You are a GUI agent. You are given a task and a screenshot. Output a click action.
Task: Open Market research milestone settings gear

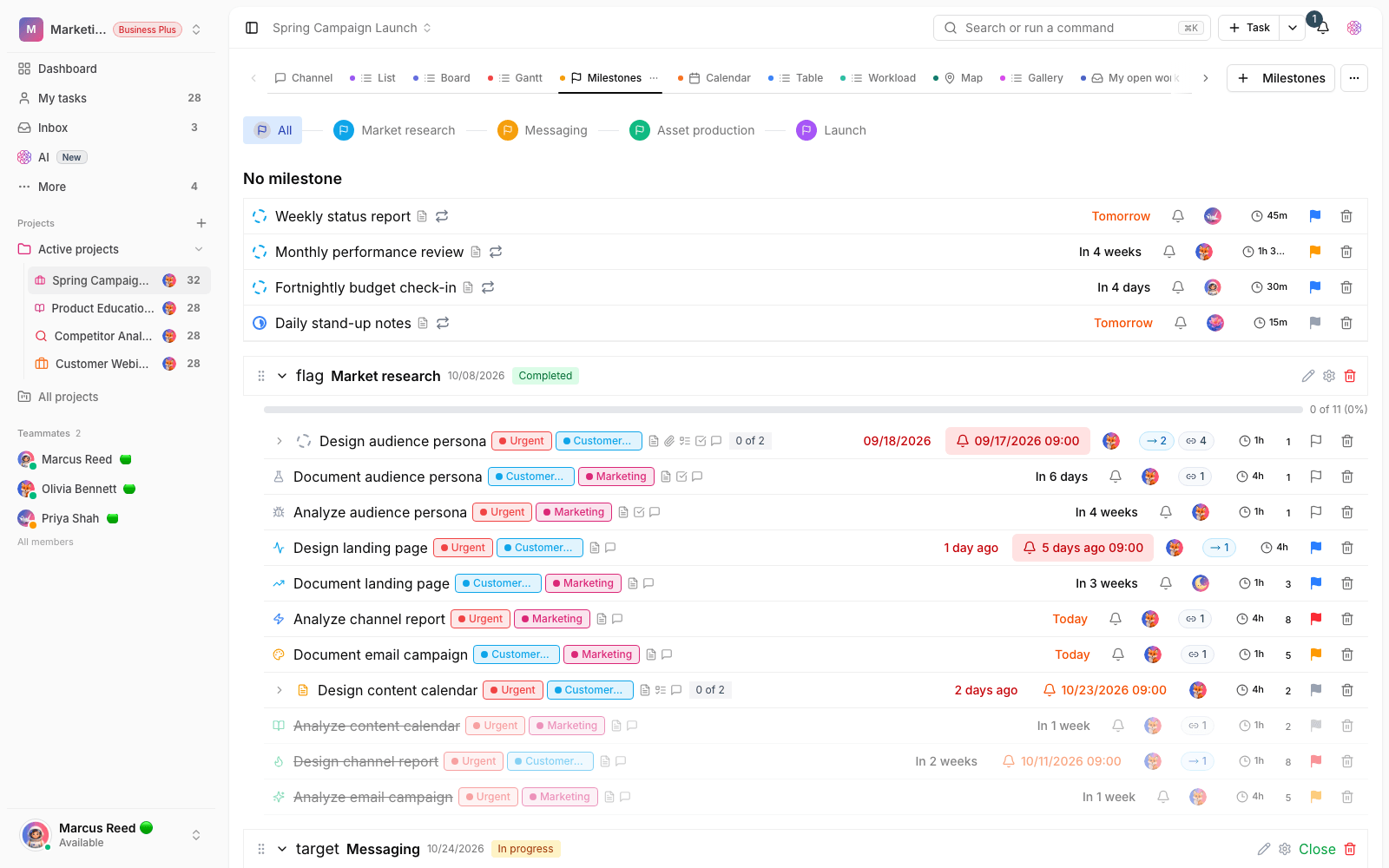(x=1329, y=376)
